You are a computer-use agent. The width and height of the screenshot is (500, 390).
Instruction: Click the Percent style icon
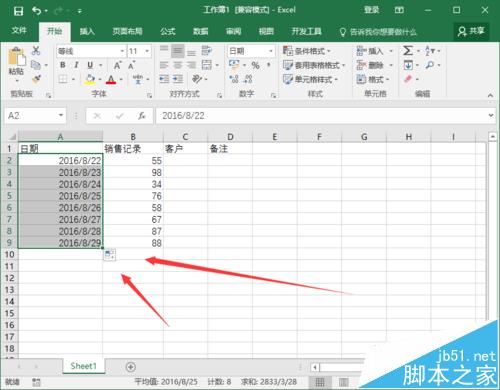256,65
